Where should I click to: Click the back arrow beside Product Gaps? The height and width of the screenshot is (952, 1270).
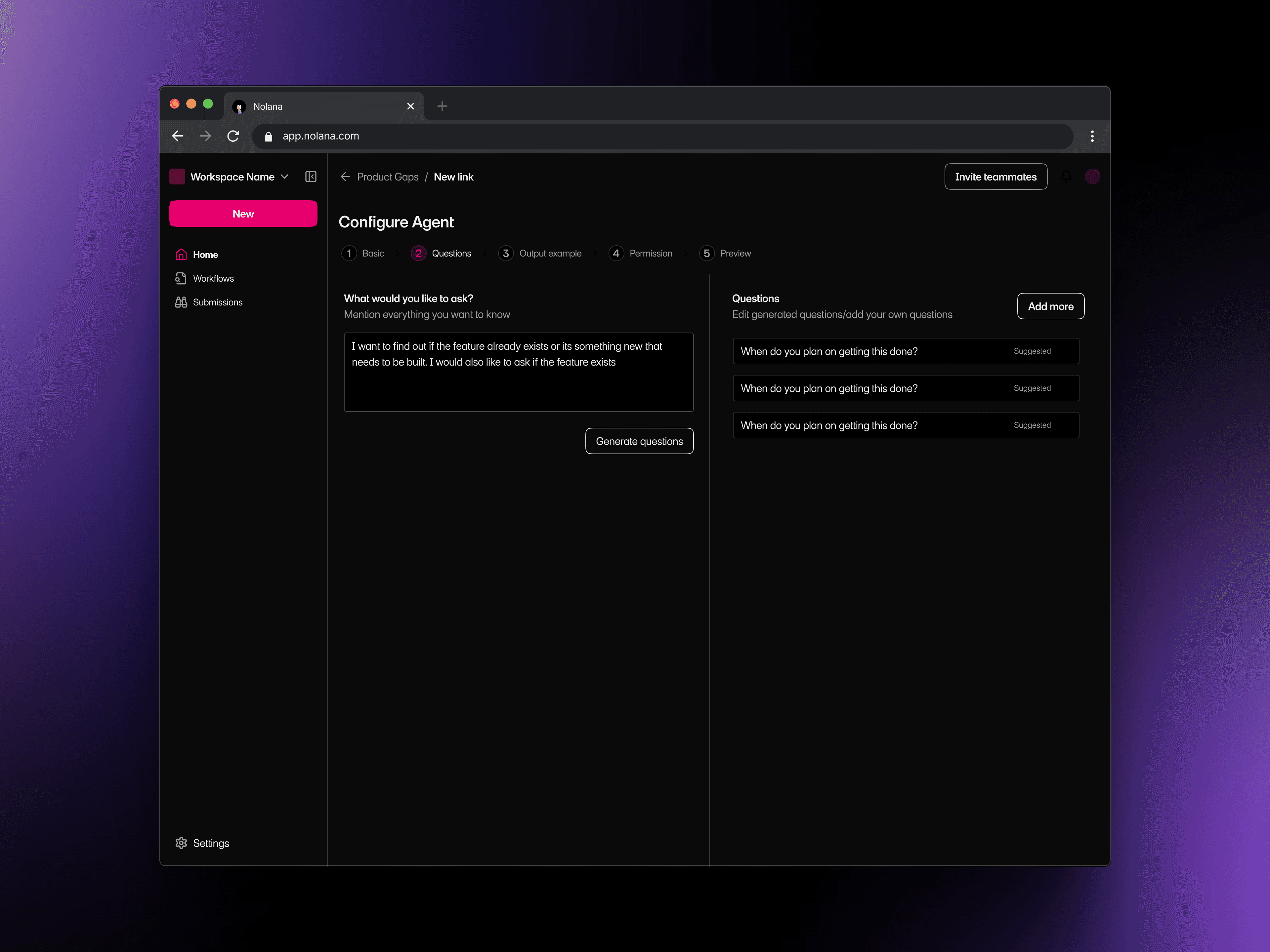click(x=345, y=177)
